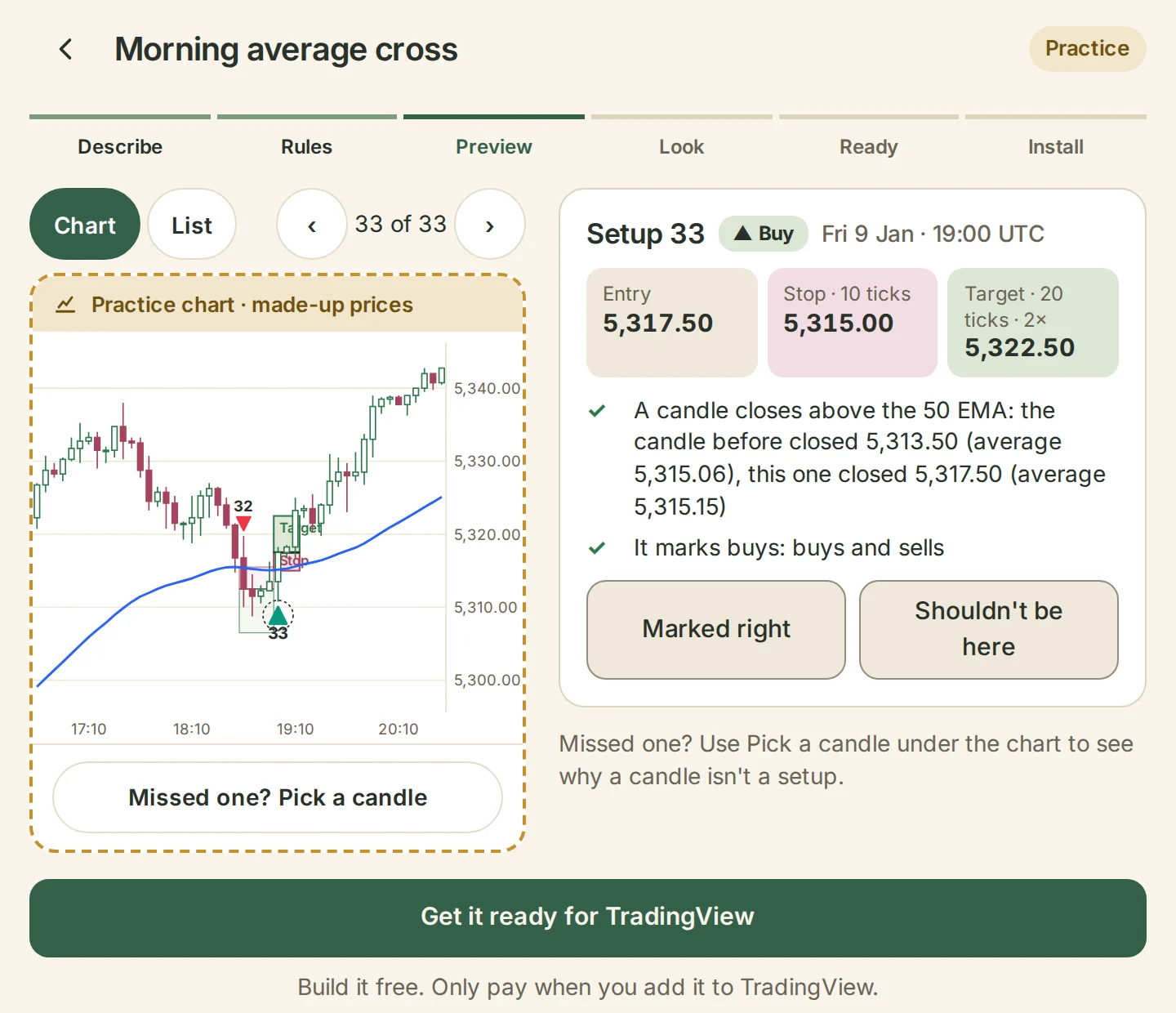Click the 18:10 time axis label
1176x1013 pixels.
(191, 729)
